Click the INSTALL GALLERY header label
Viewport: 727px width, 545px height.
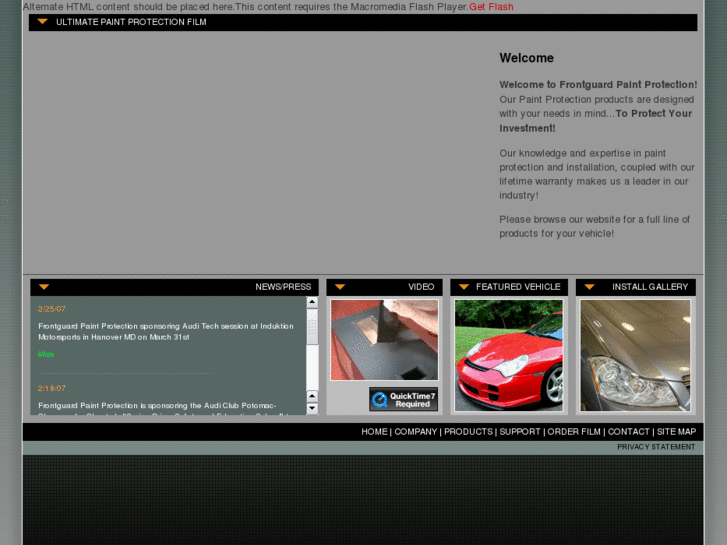click(x=650, y=287)
